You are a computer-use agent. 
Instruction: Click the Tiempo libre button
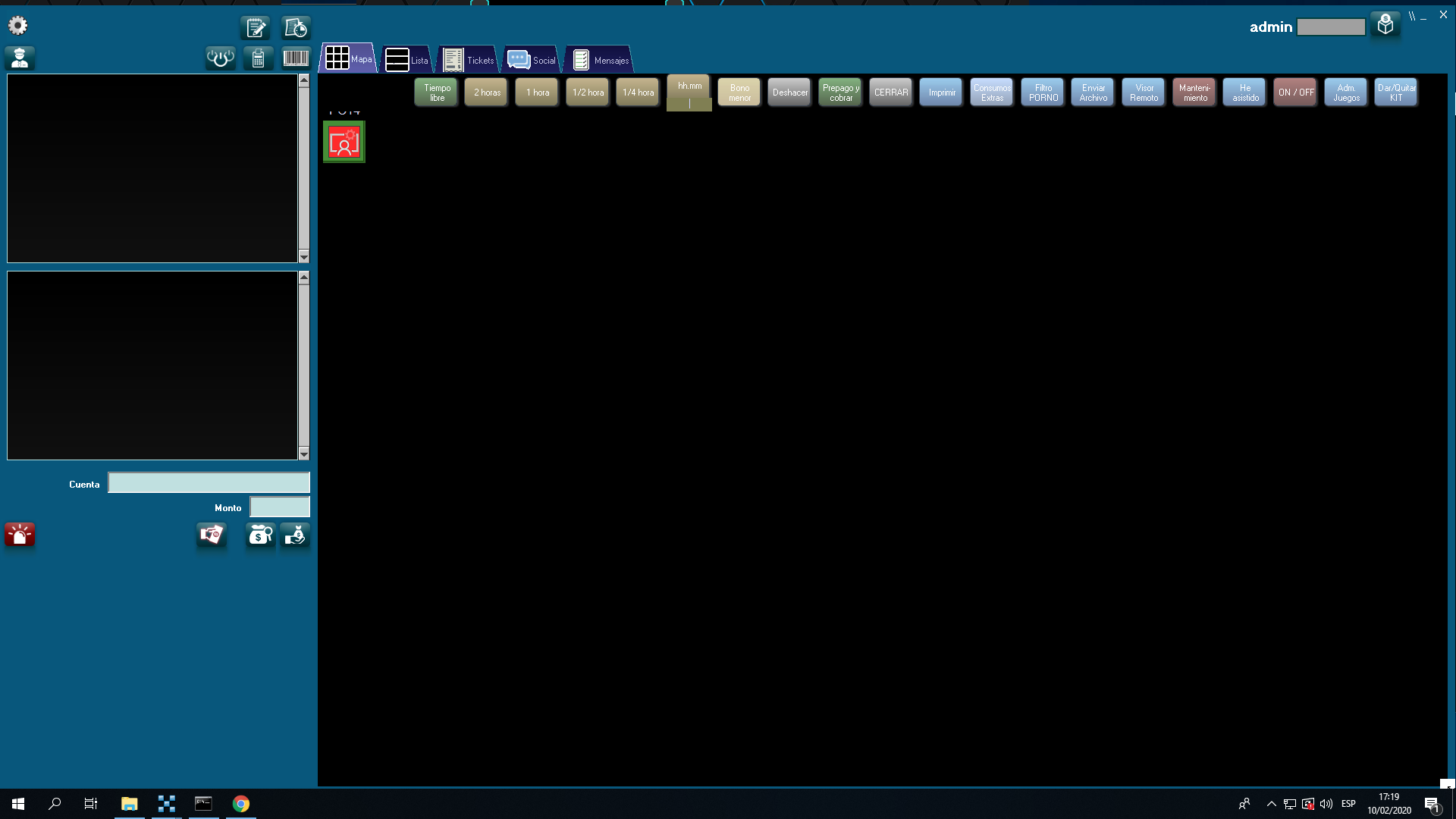437,93
